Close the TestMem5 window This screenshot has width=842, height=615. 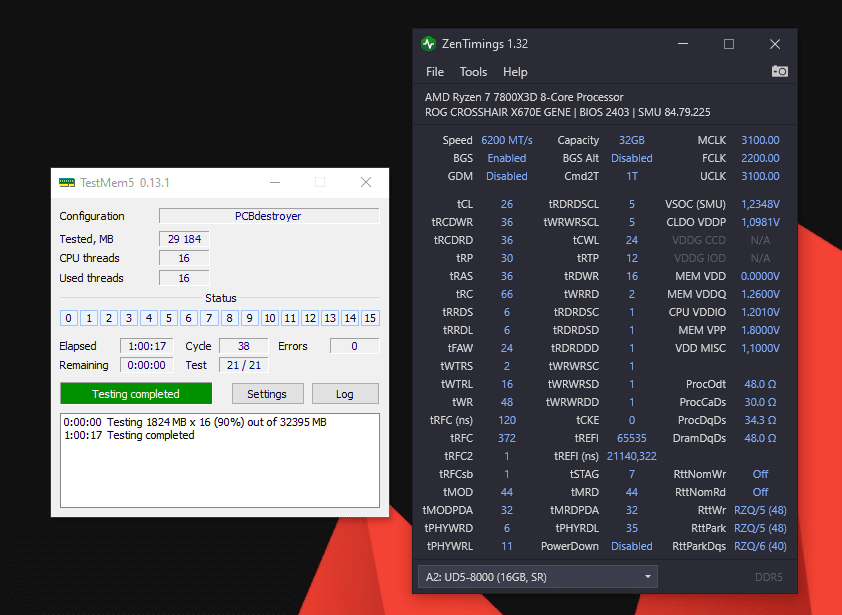point(366,183)
